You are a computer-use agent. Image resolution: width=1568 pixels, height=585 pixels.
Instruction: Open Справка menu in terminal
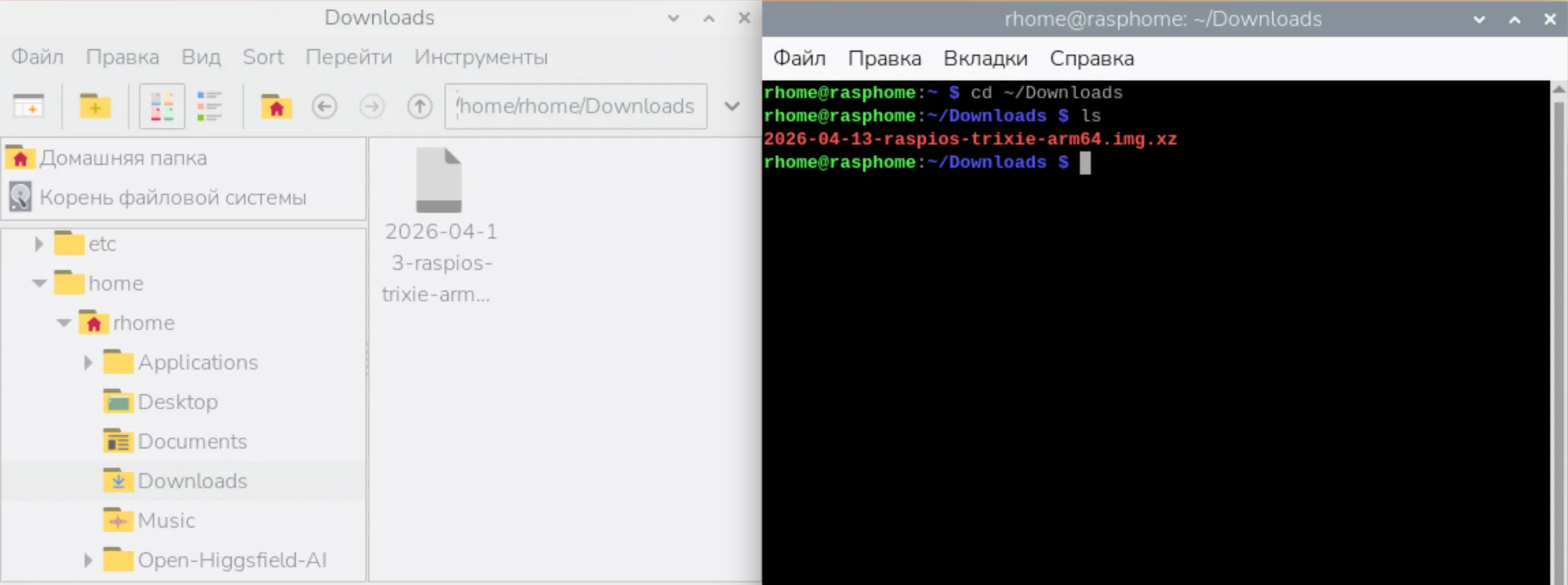pyautogui.click(x=1092, y=59)
